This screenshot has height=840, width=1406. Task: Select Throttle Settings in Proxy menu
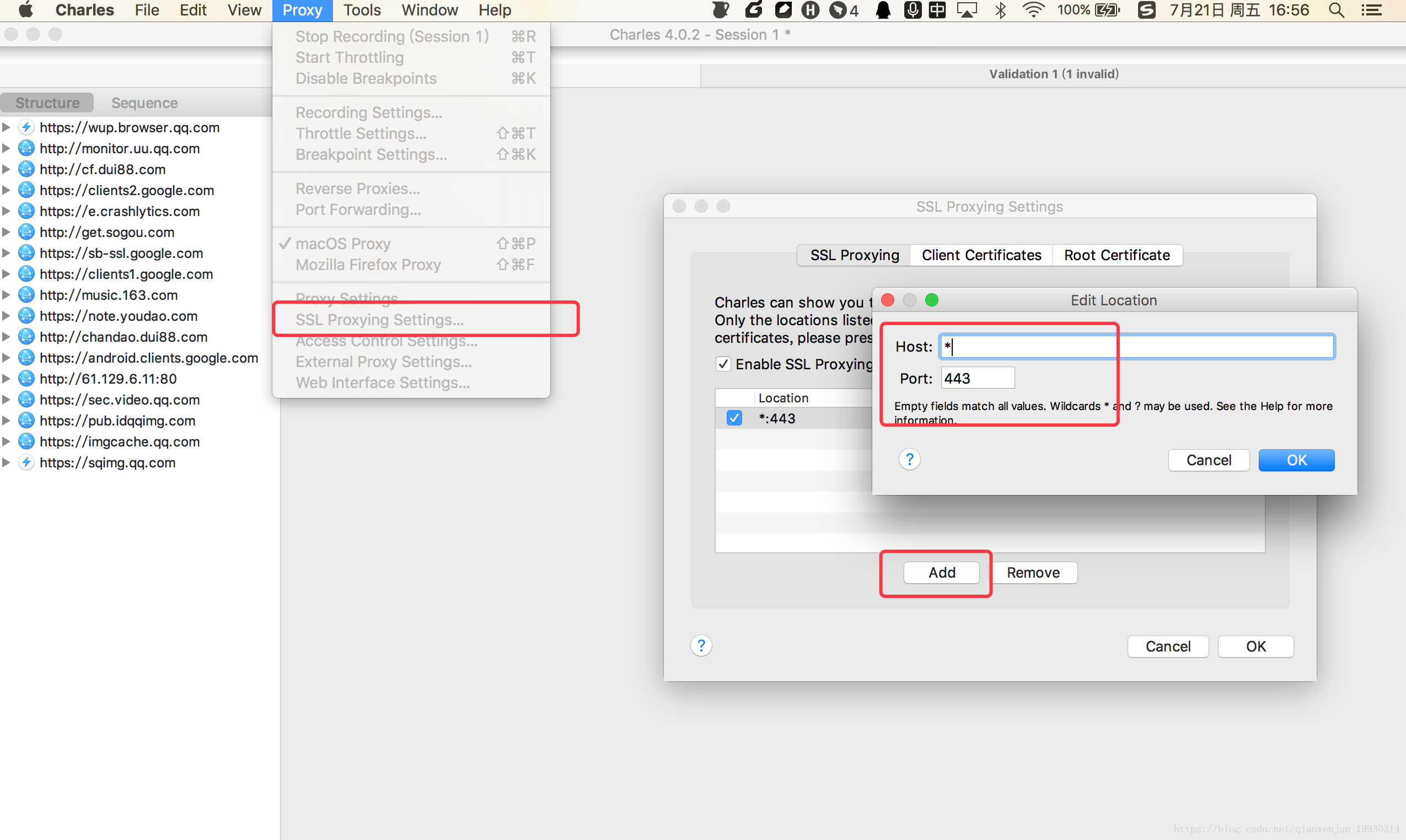click(x=411, y=133)
